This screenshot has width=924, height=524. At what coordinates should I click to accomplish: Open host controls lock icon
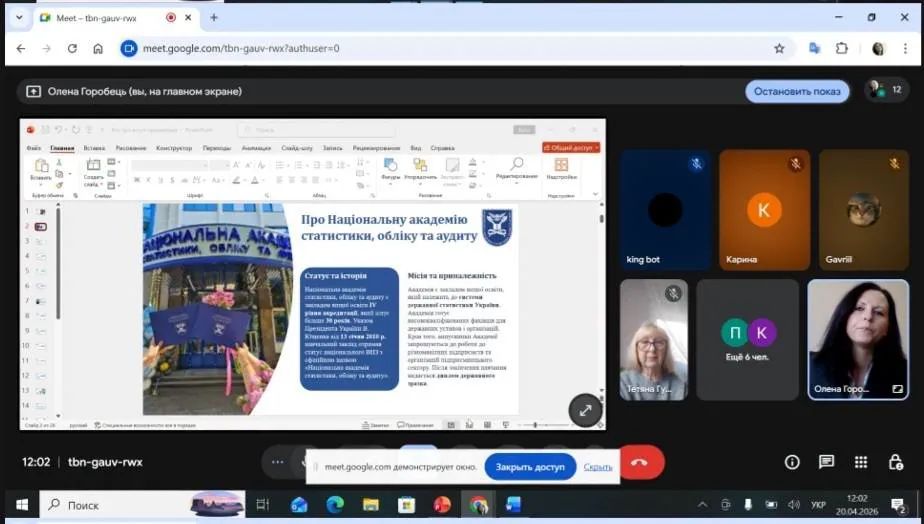coord(895,462)
